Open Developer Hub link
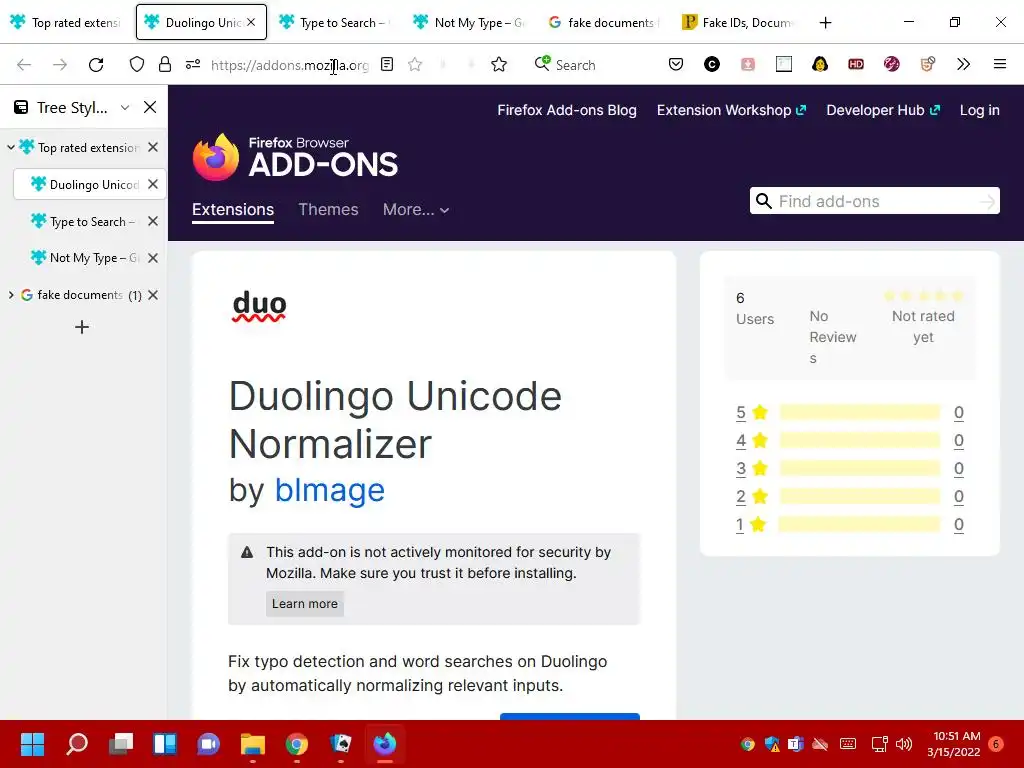 point(883,110)
